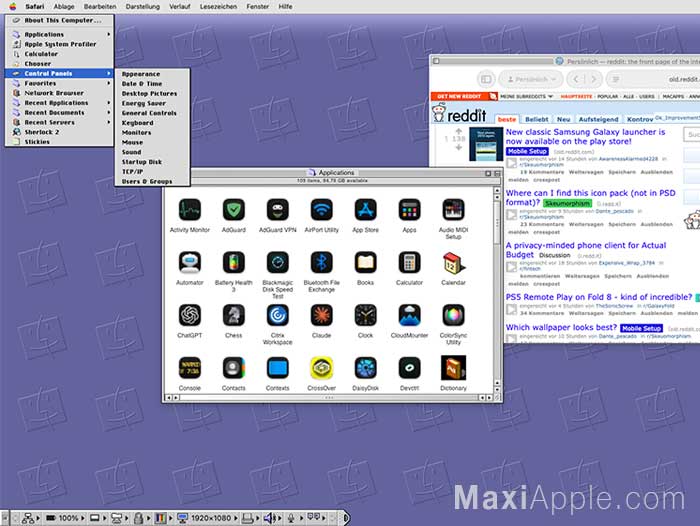Open the Persönlich profile dropdown in Safari

coord(530,79)
